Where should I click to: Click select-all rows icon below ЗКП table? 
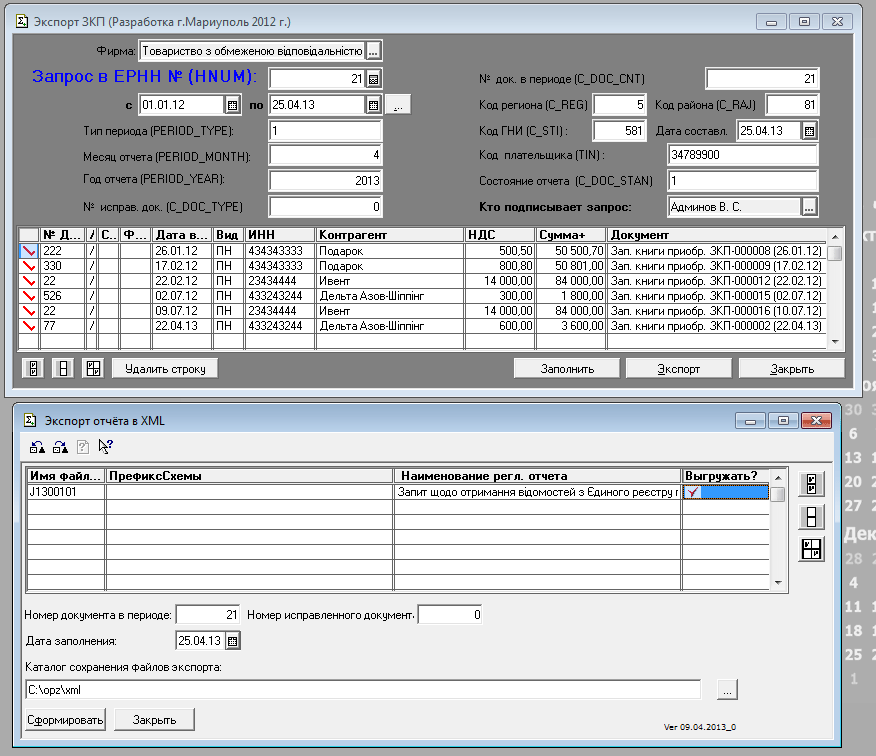tap(34, 369)
